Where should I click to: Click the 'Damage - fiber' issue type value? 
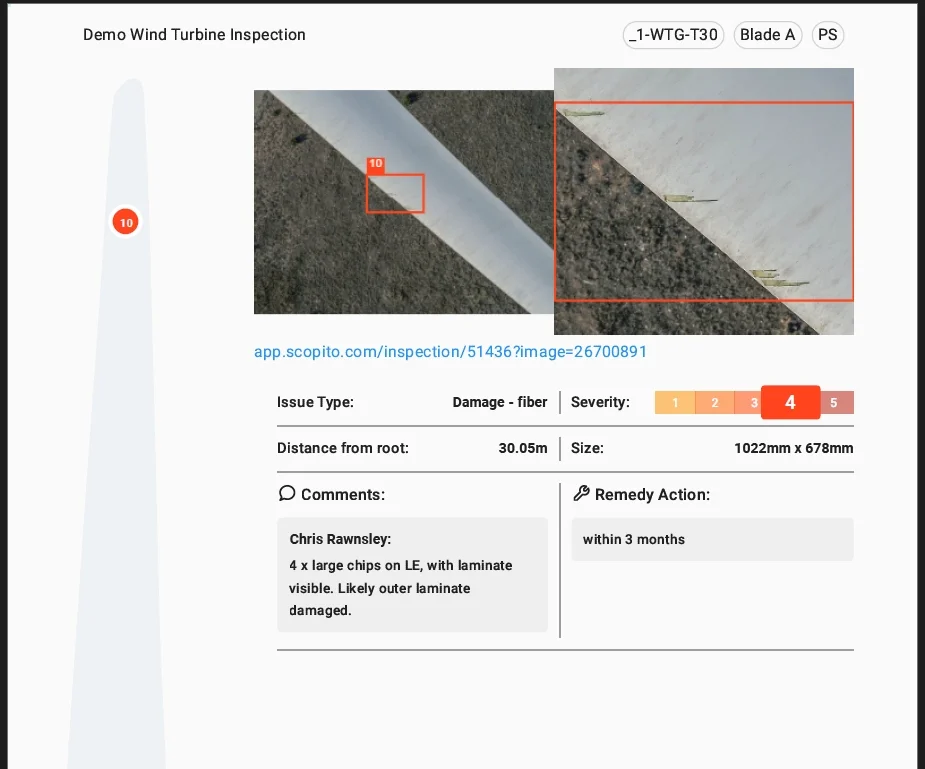pyautogui.click(x=500, y=402)
